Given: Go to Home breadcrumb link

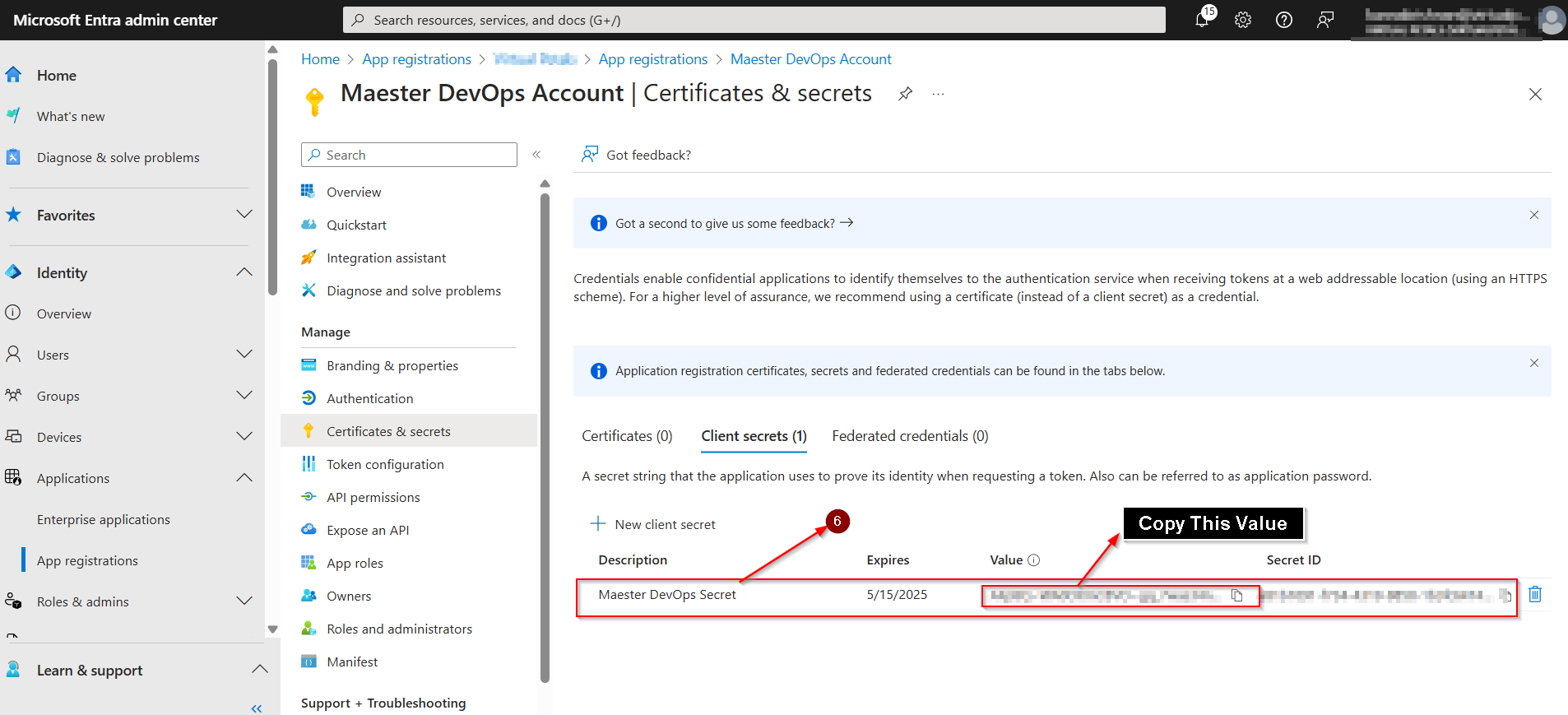Looking at the screenshot, I should click(320, 59).
